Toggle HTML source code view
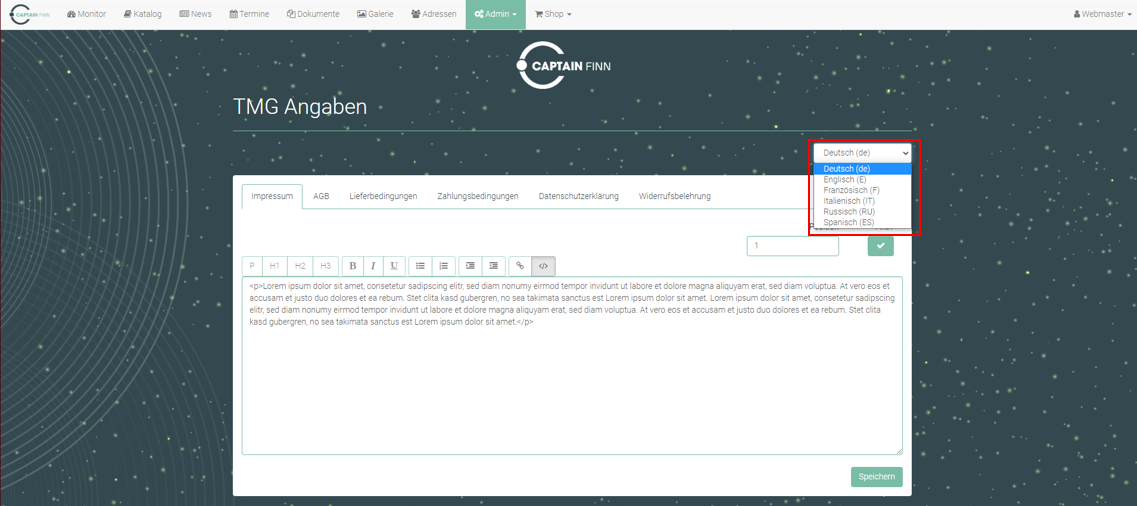Viewport: 1137px width, 506px height. pos(543,266)
